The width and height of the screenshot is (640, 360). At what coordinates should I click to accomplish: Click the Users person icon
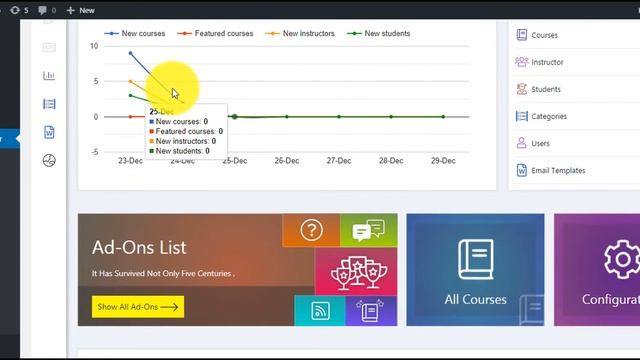tap(522, 143)
